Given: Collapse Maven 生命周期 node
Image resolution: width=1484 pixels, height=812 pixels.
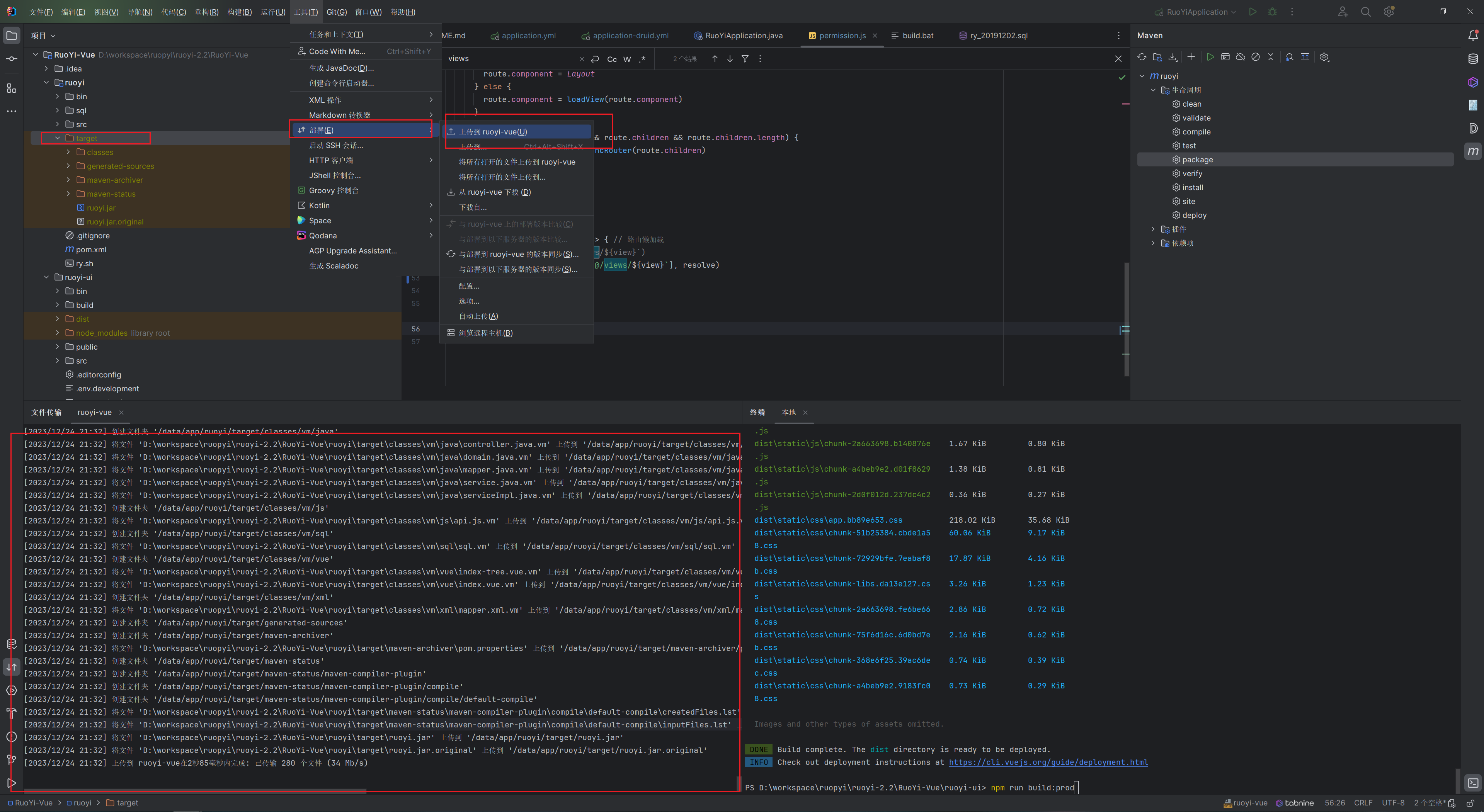Looking at the screenshot, I should tap(1153, 90).
